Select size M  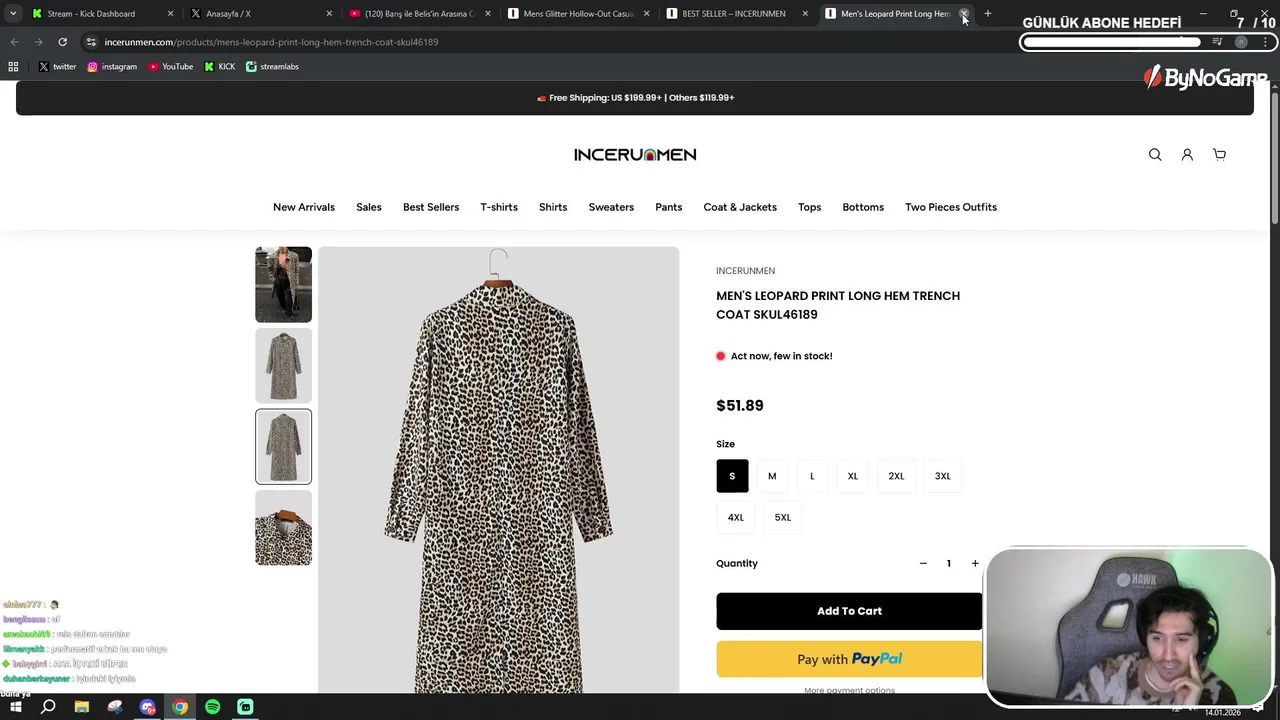[x=772, y=476]
